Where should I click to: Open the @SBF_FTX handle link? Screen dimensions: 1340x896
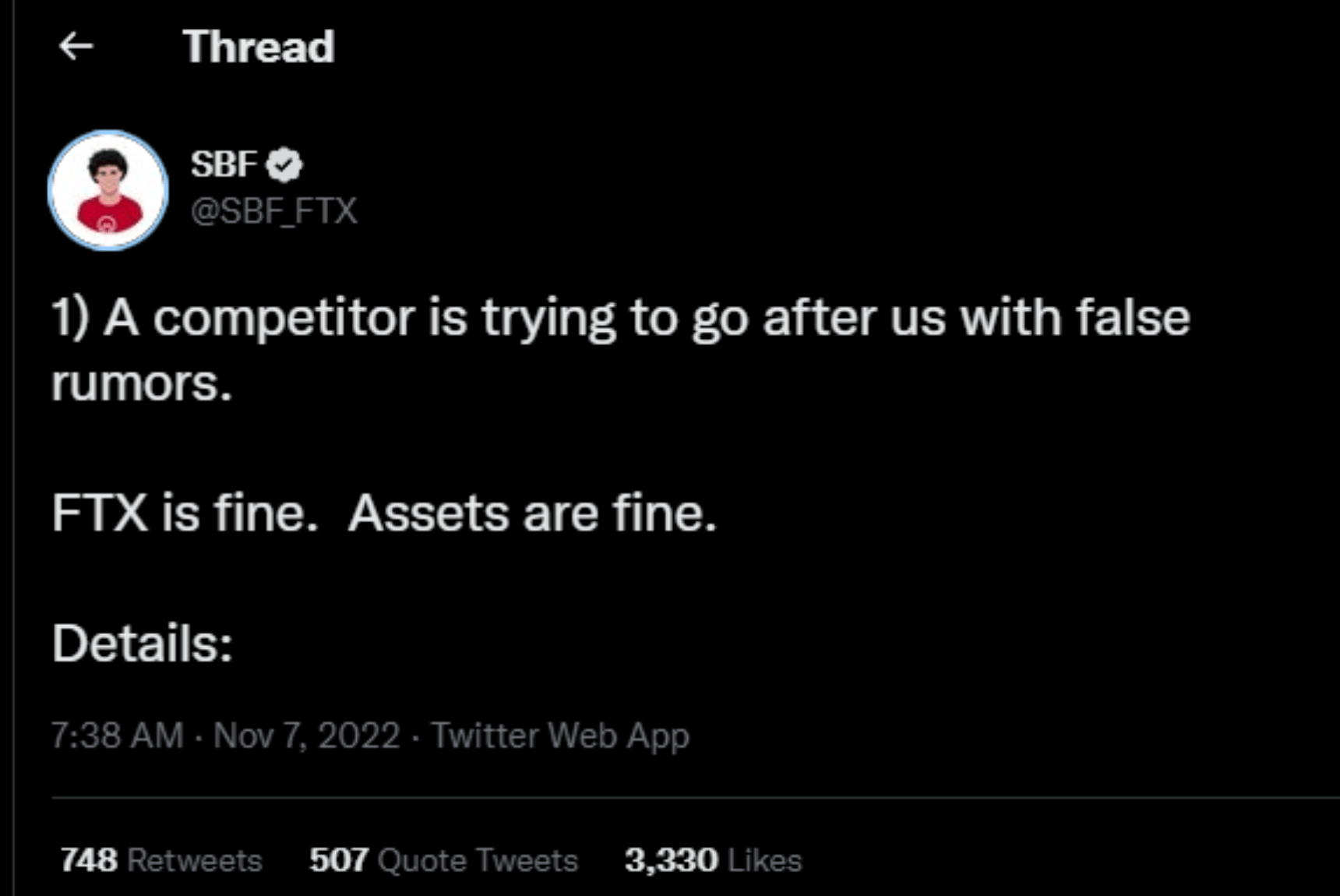pos(274,210)
